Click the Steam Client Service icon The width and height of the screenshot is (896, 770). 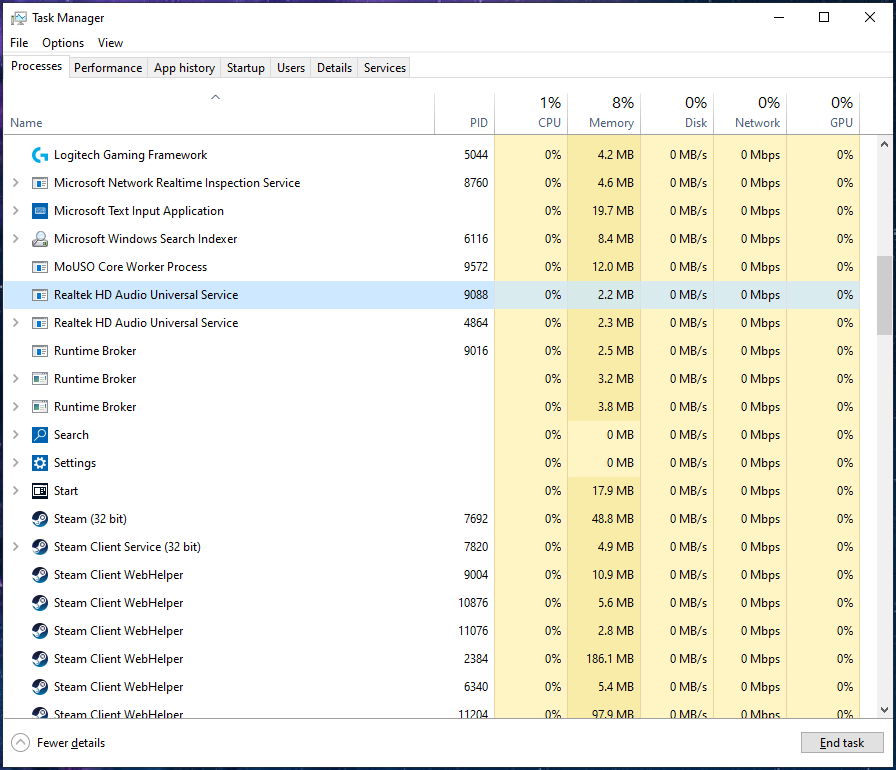click(x=40, y=547)
